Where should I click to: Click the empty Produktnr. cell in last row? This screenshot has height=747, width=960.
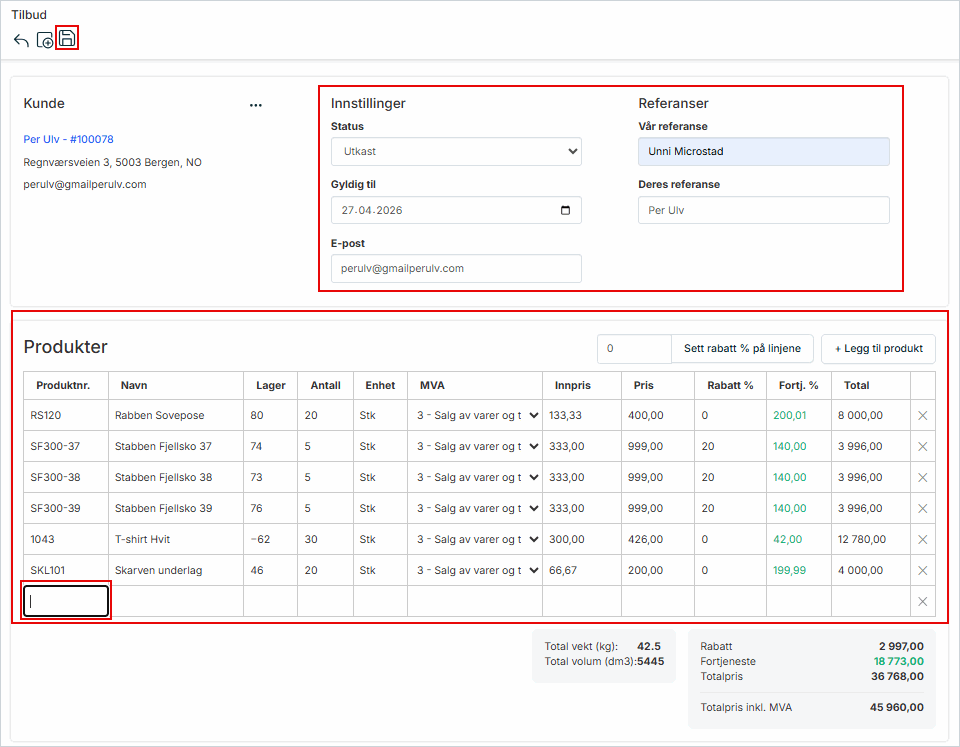click(x=67, y=601)
